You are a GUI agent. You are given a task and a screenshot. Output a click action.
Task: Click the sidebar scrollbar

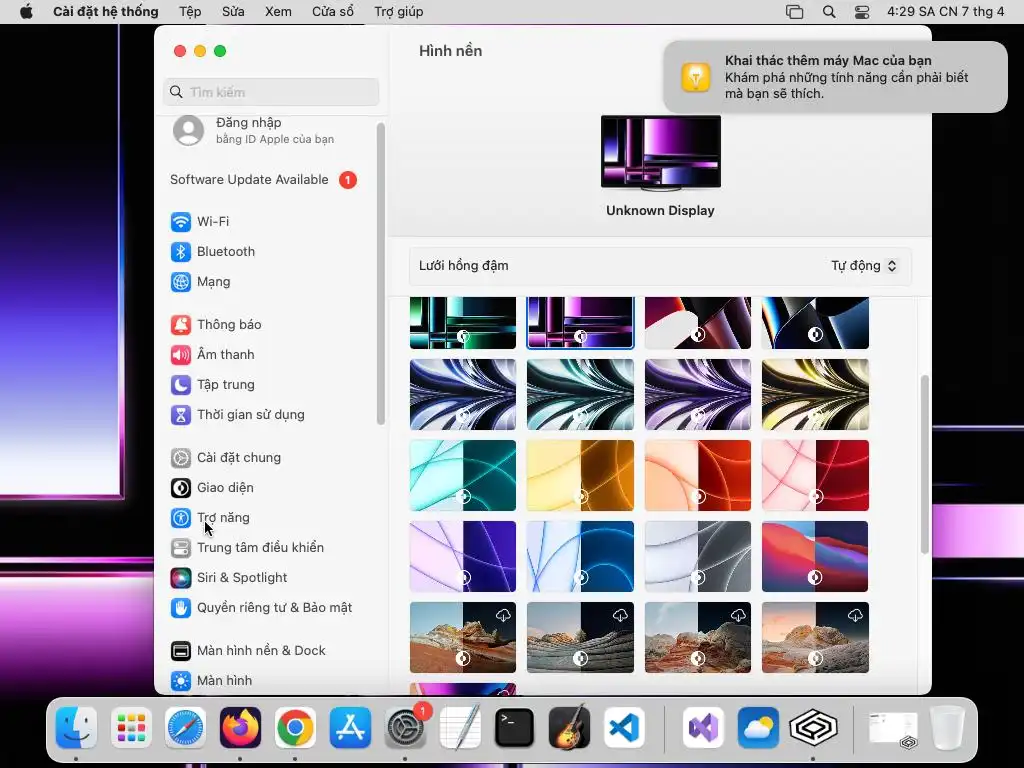click(381, 274)
